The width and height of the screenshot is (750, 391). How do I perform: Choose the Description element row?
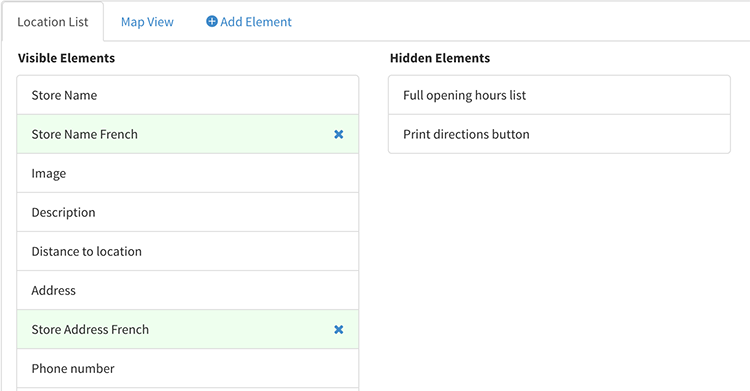coord(188,212)
